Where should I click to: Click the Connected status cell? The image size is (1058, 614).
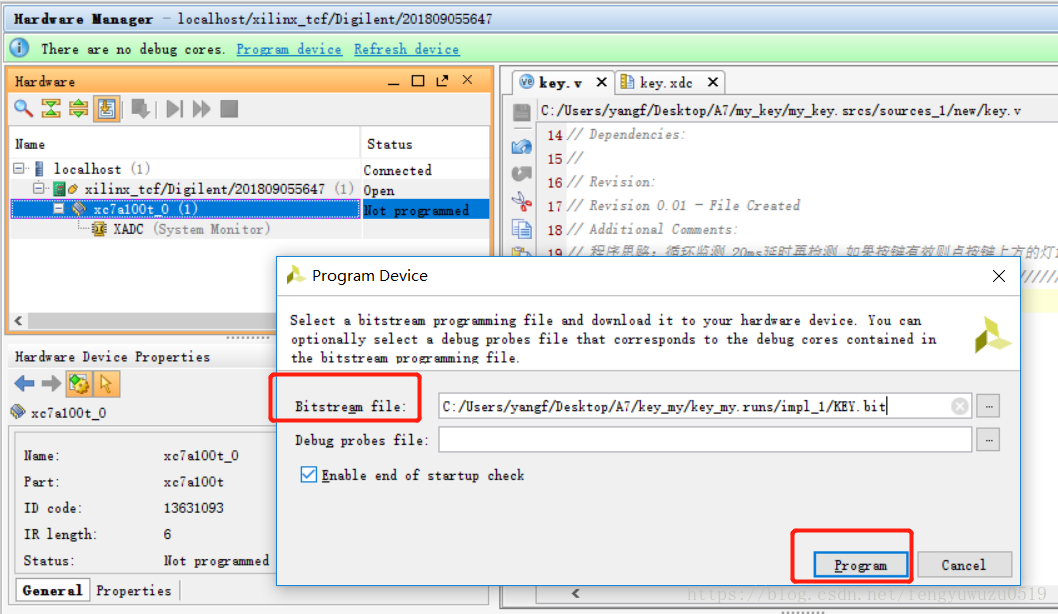[x=425, y=170]
